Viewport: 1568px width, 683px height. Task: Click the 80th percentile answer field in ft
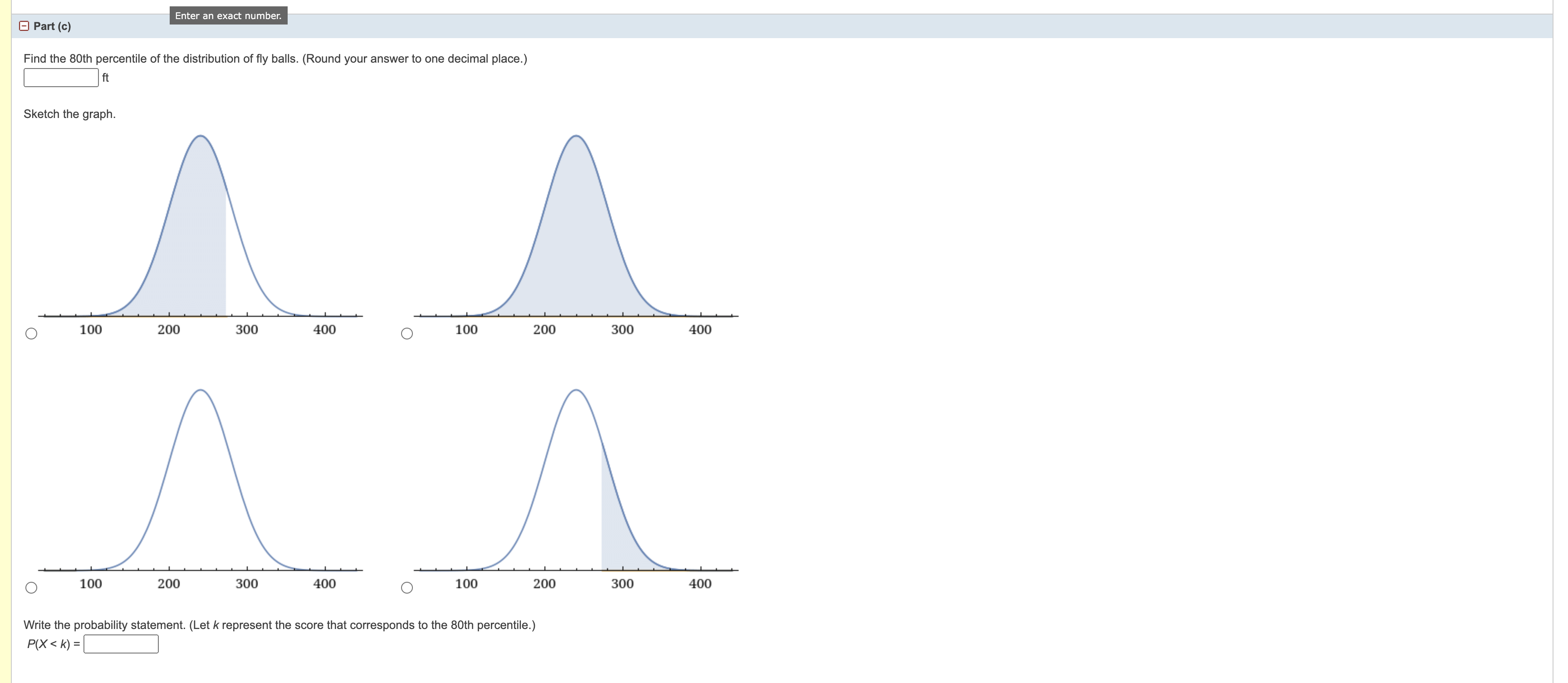(x=61, y=77)
